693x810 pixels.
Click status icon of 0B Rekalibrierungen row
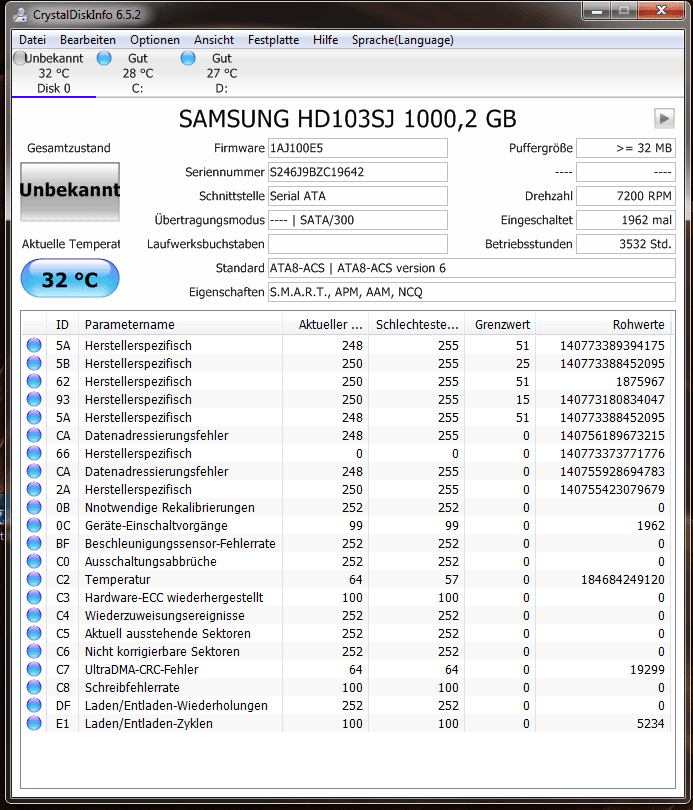tap(34, 507)
